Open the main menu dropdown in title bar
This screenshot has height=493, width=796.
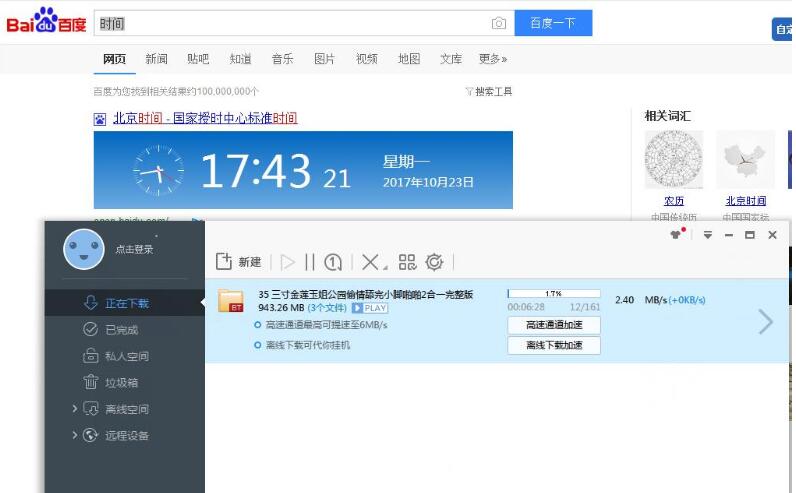tap(708, 235)
